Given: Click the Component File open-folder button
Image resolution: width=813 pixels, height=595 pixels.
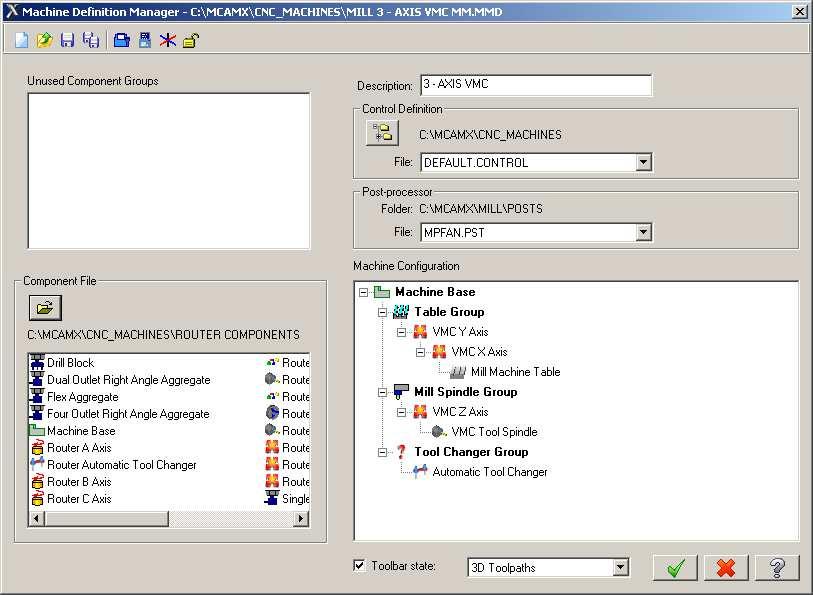Looking at the screenshot, I should pos(45,308).
